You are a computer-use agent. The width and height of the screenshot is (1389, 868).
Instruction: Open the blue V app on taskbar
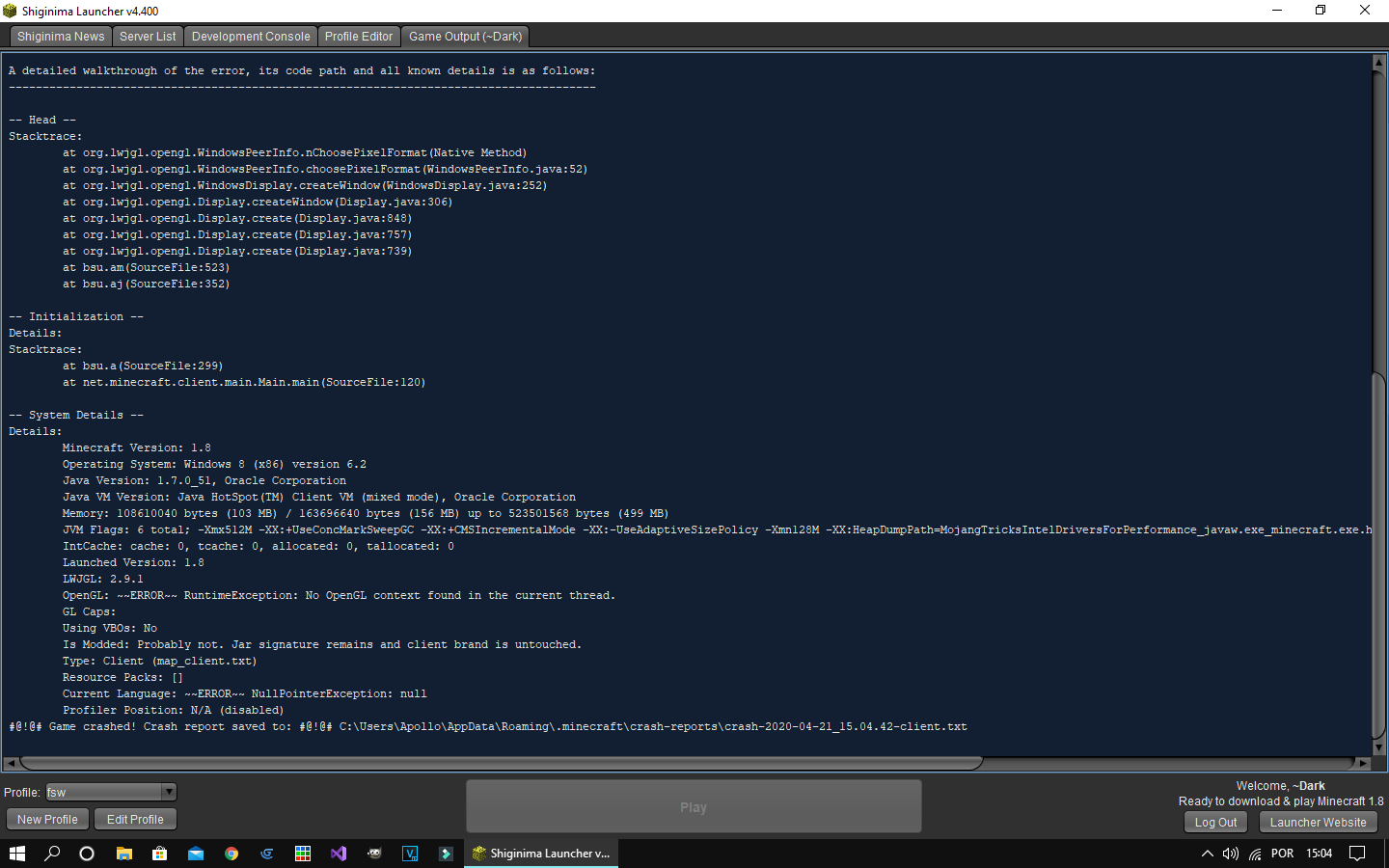click(410, 854)
